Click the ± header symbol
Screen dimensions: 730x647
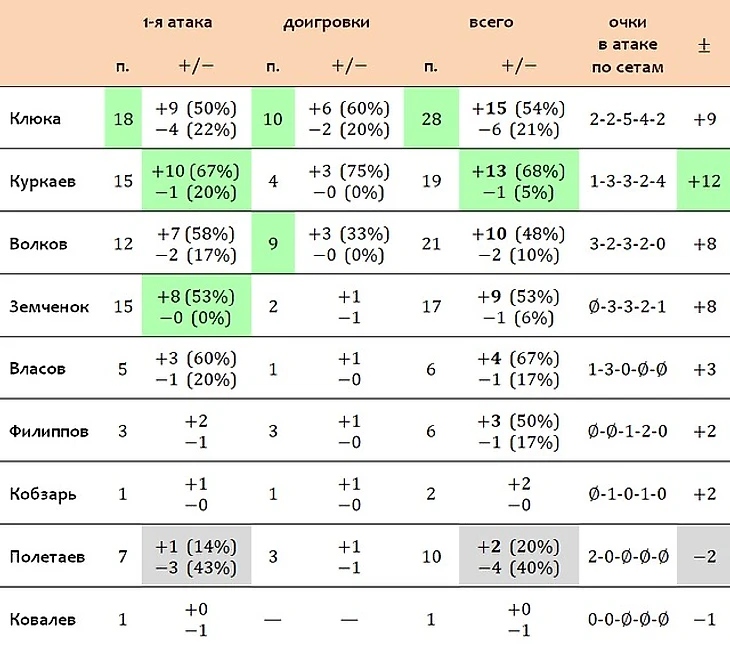click(704, 45)
